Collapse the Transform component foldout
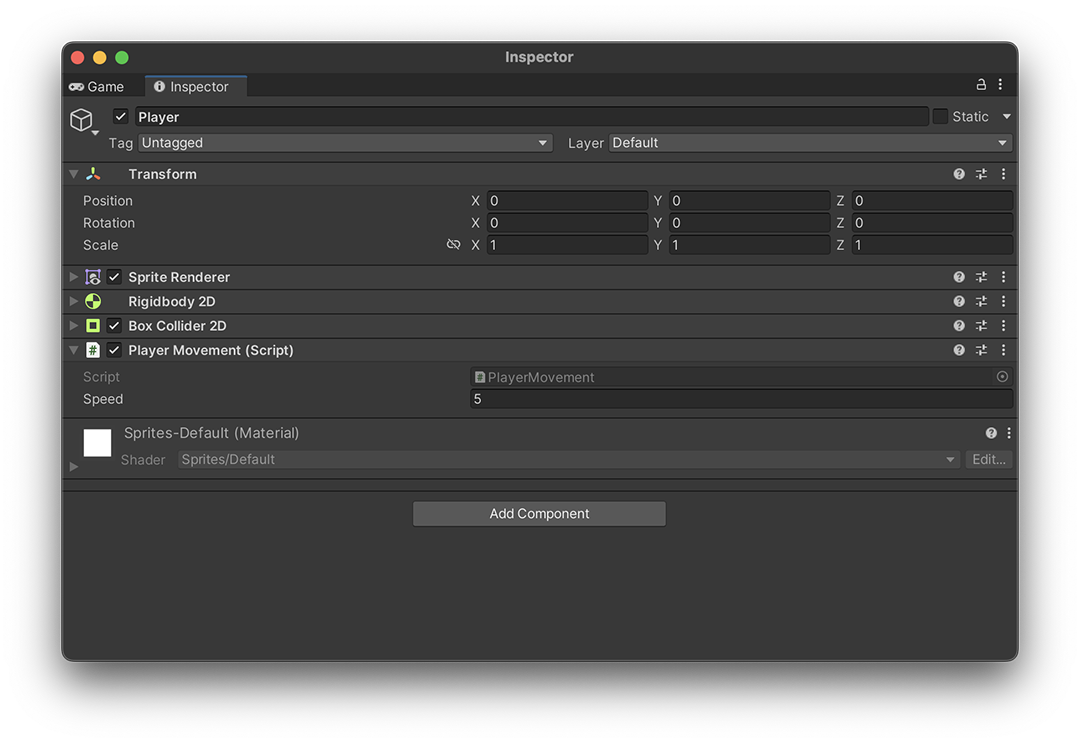This screenshot has width=1080, height=743. (x=74, y=174)
